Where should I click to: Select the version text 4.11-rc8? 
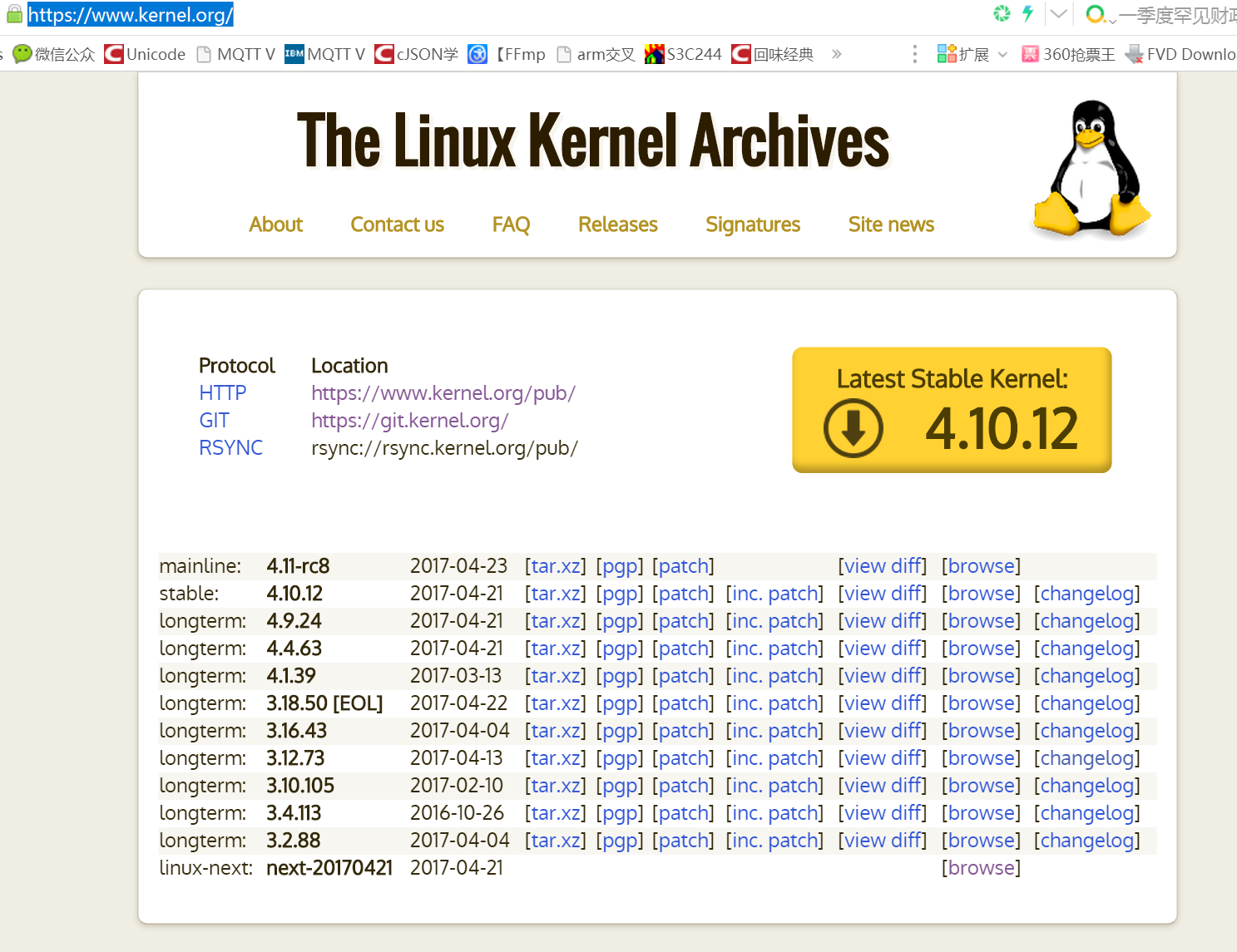coord(298,566)
